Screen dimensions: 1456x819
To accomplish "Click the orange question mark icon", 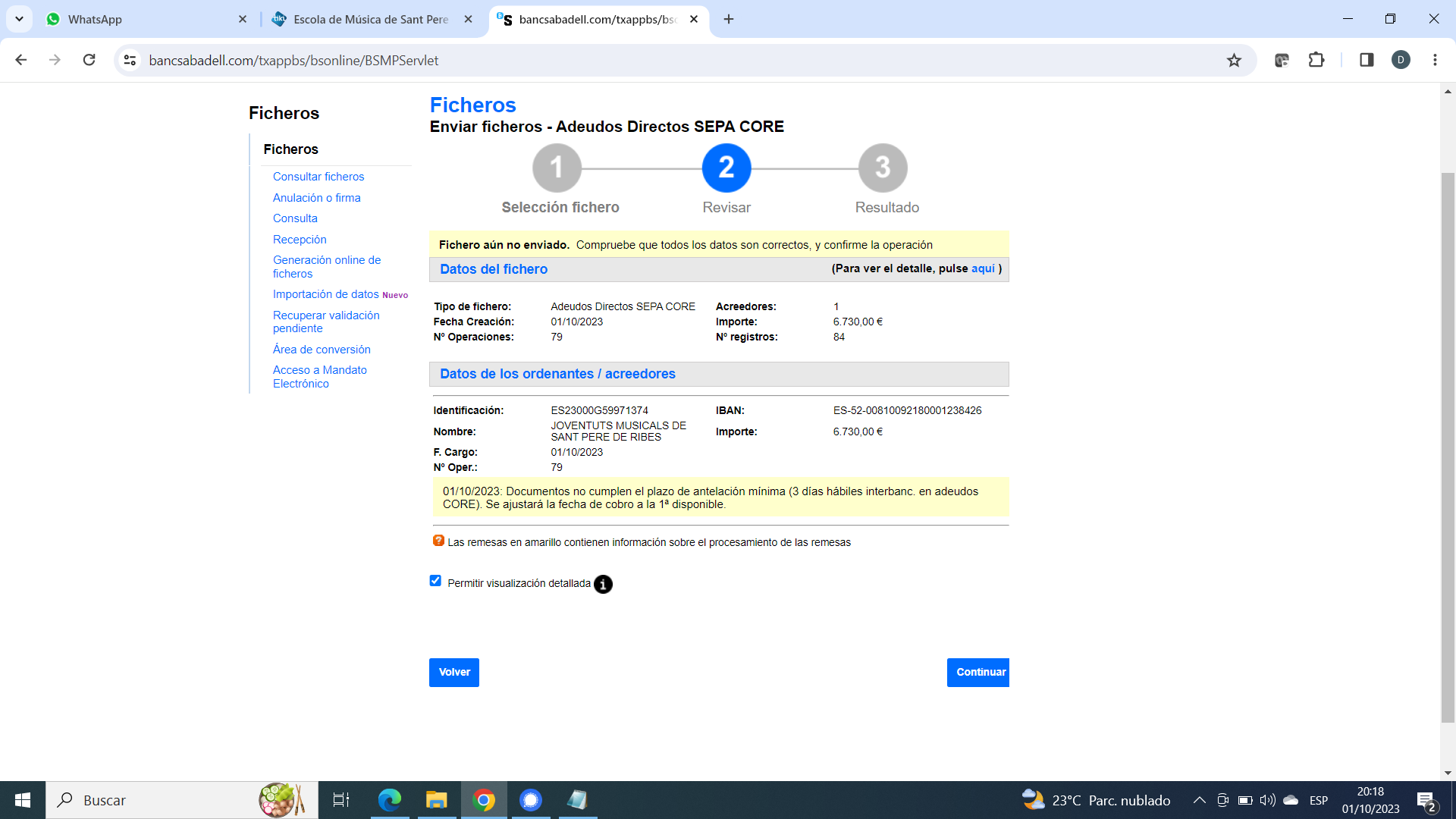I will click(438, 541).
